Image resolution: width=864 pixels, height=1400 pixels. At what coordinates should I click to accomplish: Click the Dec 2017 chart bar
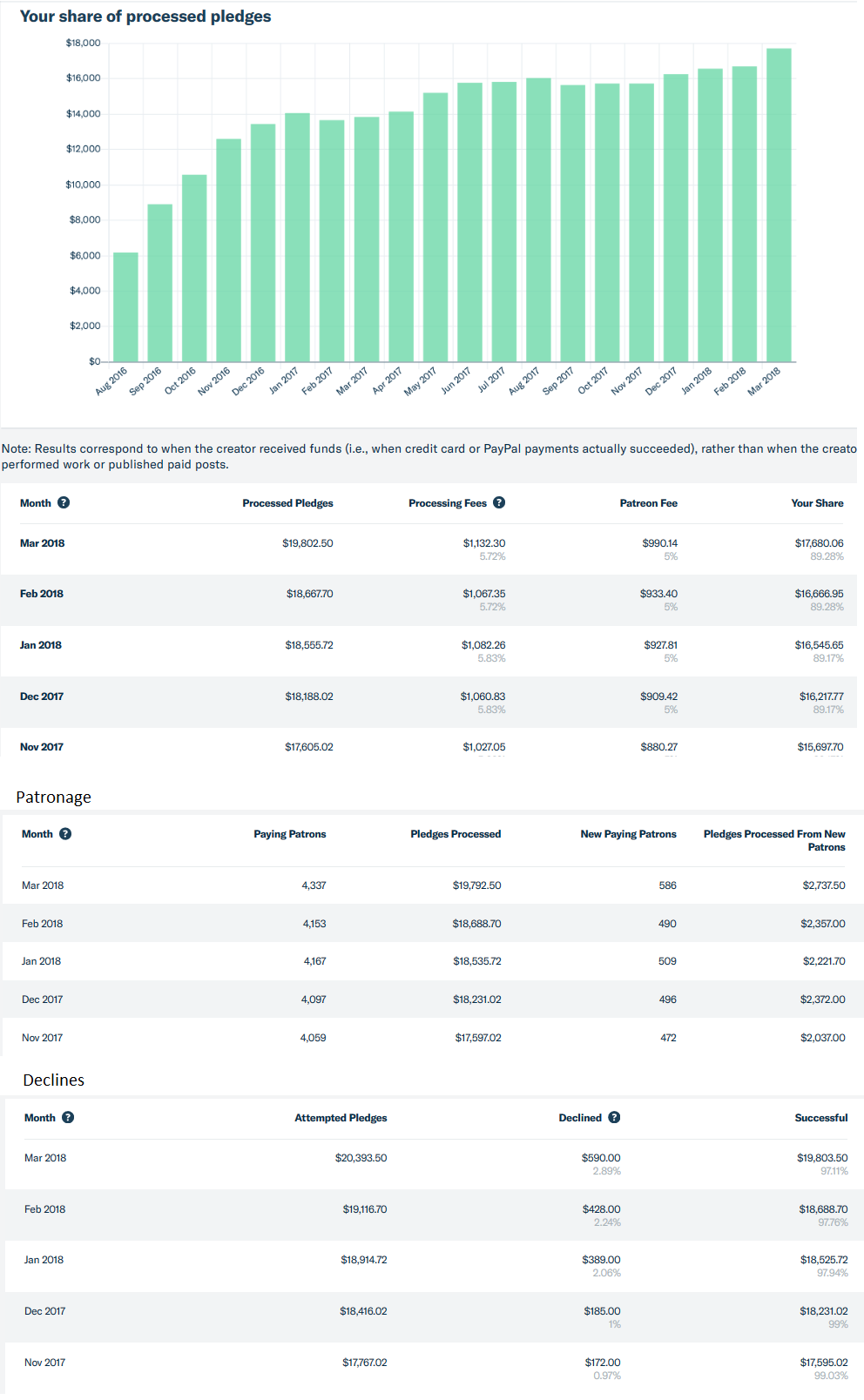tap(676, 219)
